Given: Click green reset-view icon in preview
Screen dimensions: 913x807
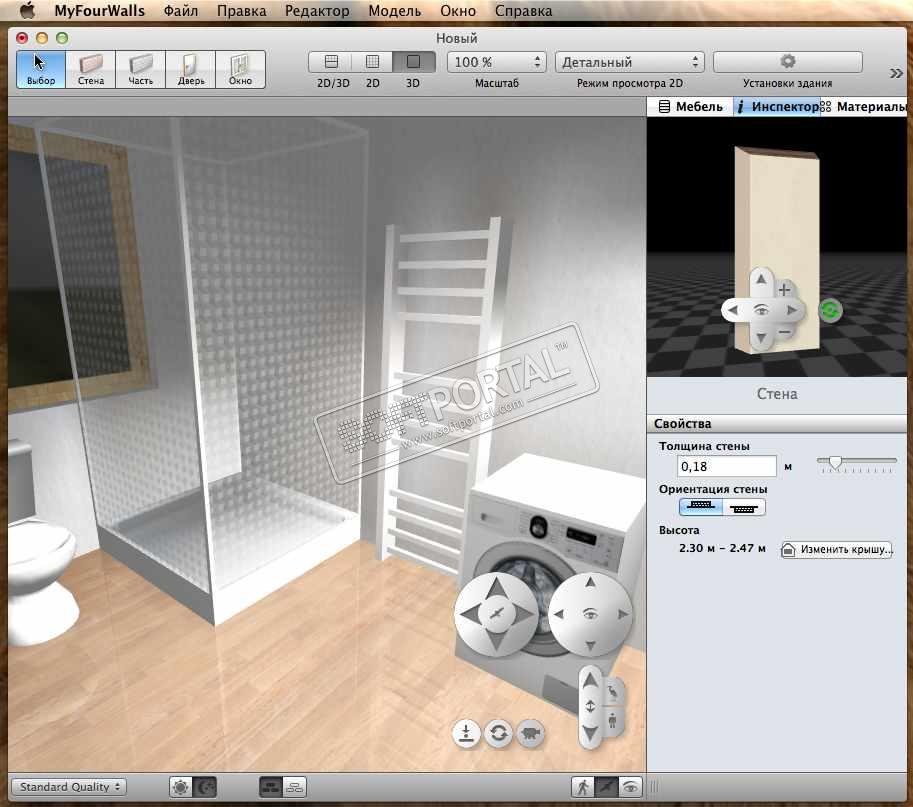Looking at the screenshot, I should point(830,310).
